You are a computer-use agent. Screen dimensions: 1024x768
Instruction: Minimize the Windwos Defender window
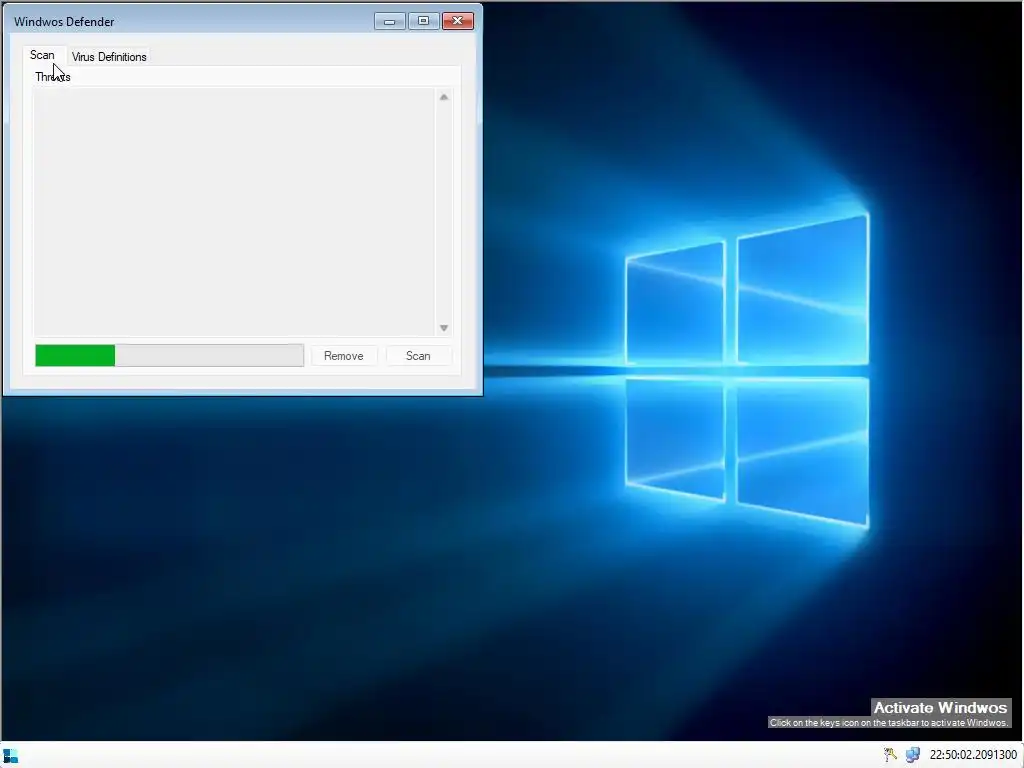point(390,22)
